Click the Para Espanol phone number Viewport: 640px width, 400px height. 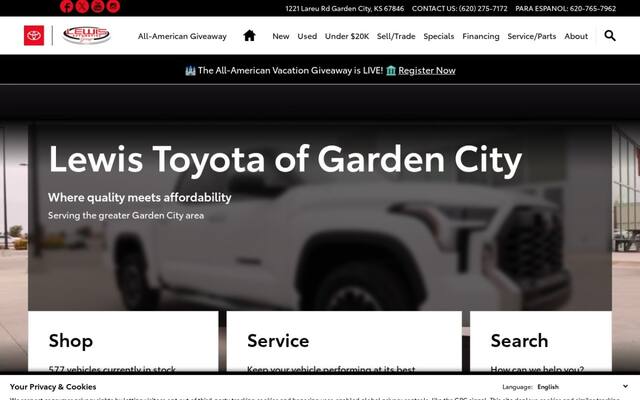(x=566, y=8)
